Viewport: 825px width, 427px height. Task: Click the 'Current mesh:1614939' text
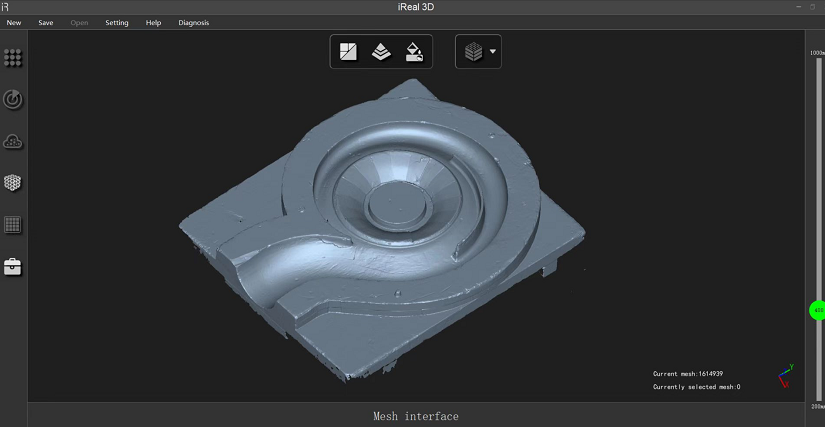688,374
